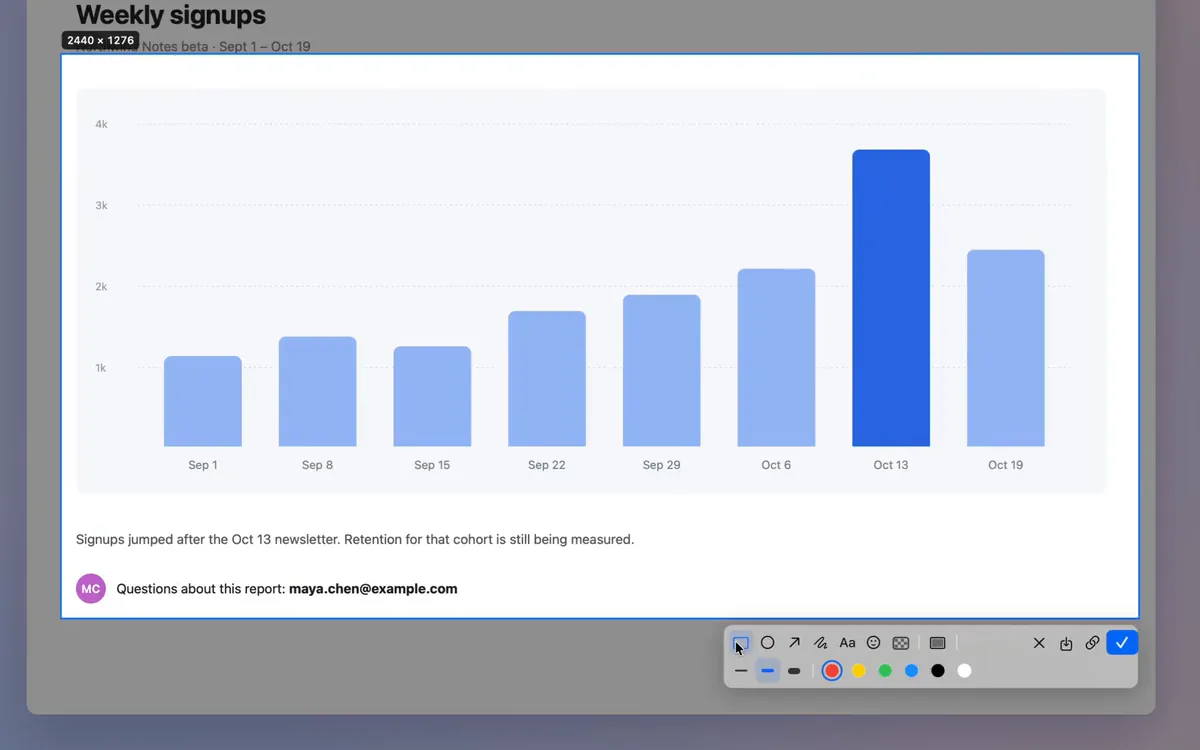Click 'Questions about this report:' text
This screenshot has width=1200, height=750.
pyautogui.click(x=201, y=589)
